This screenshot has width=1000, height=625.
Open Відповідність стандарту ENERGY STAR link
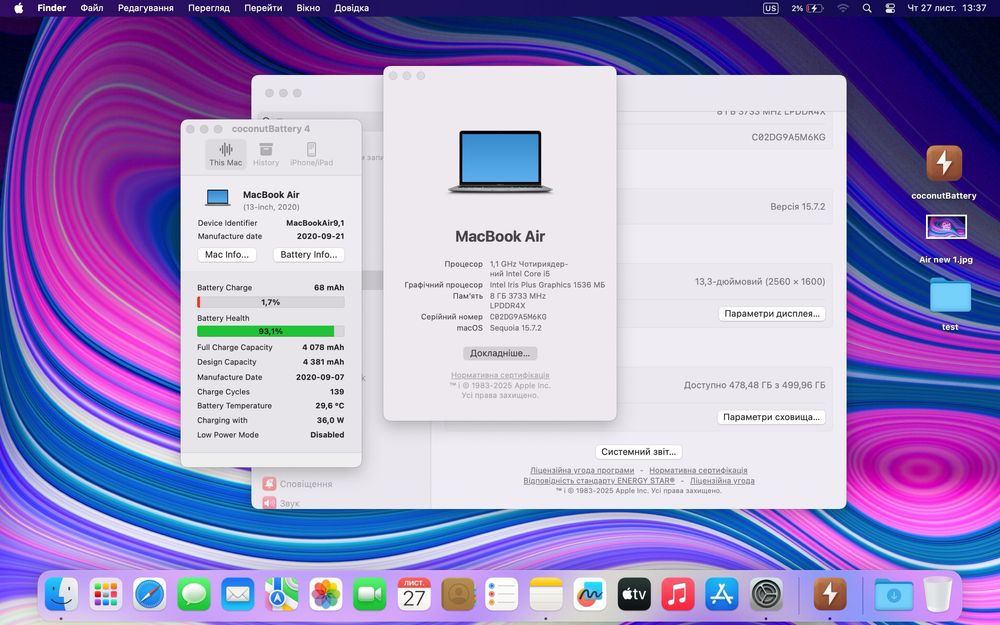pyautogui.click(x=599, y=481)
